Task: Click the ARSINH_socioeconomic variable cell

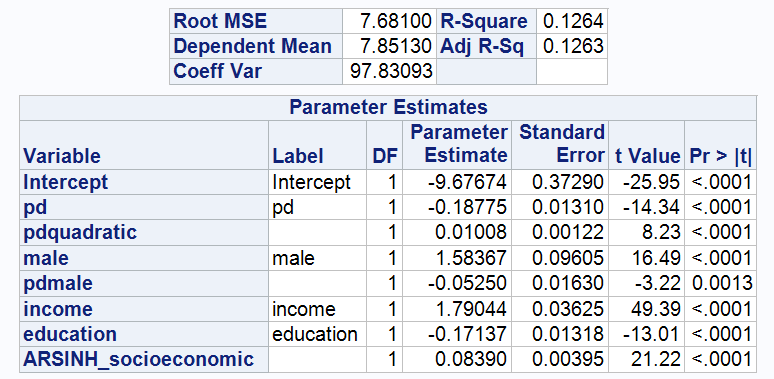Action: click(144, 360)
